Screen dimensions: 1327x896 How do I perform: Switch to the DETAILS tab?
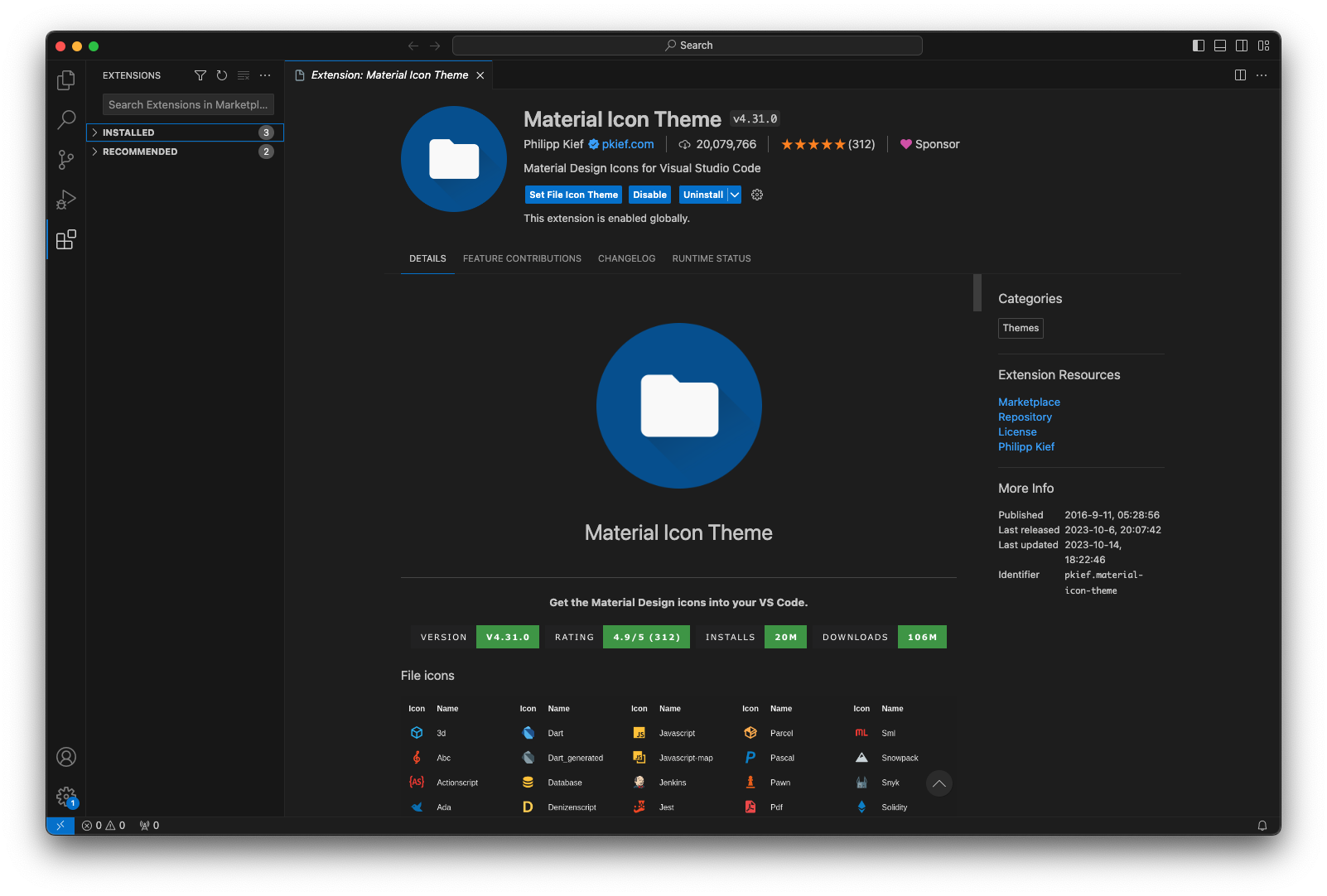click(x=427, y=258)
